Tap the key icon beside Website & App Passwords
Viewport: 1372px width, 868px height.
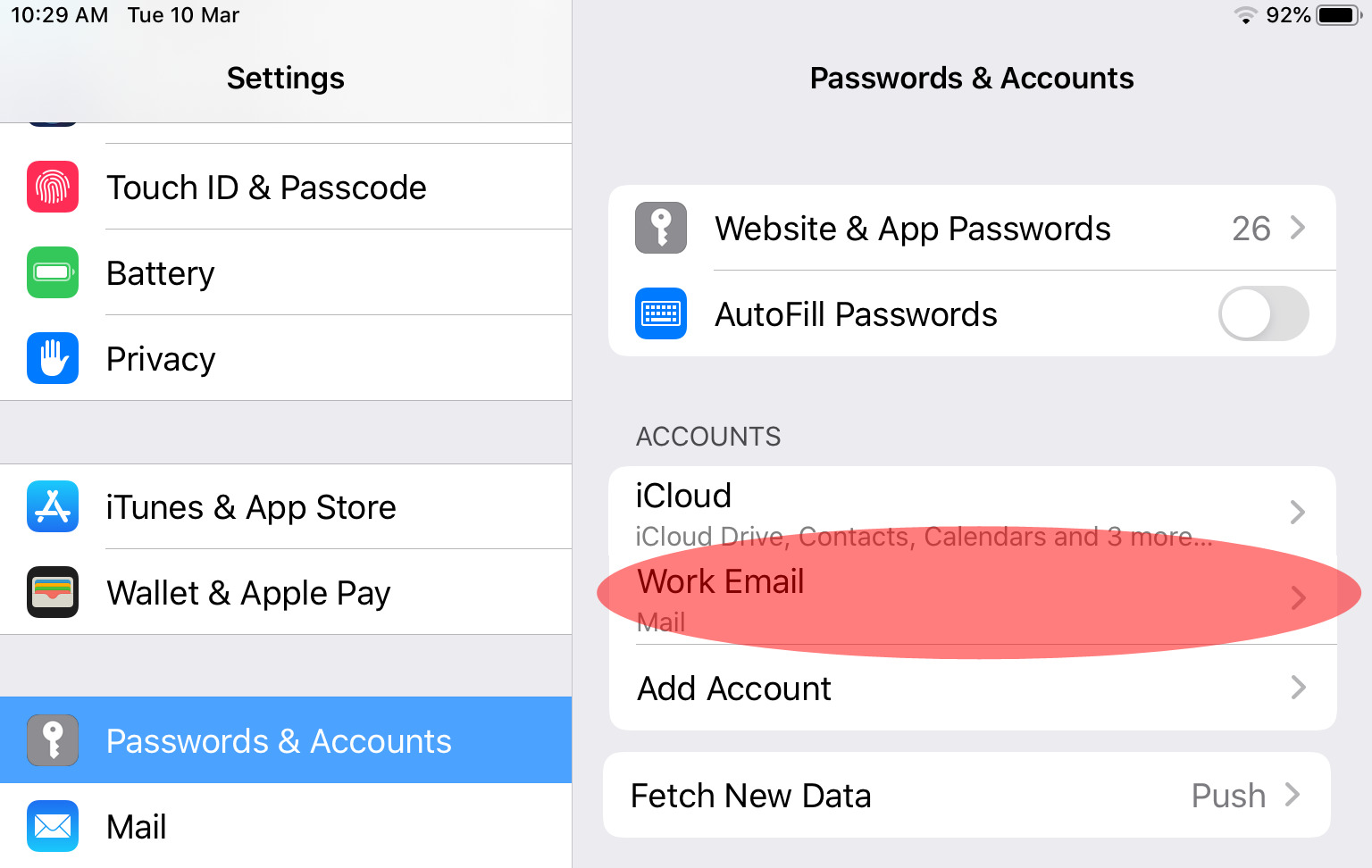(x=661, y=228)
